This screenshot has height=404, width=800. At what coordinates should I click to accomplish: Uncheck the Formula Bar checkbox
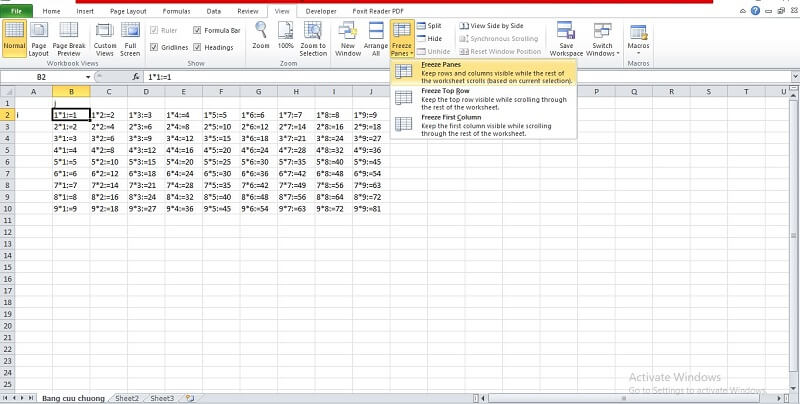pyautogui.click(x=196, y=31)
